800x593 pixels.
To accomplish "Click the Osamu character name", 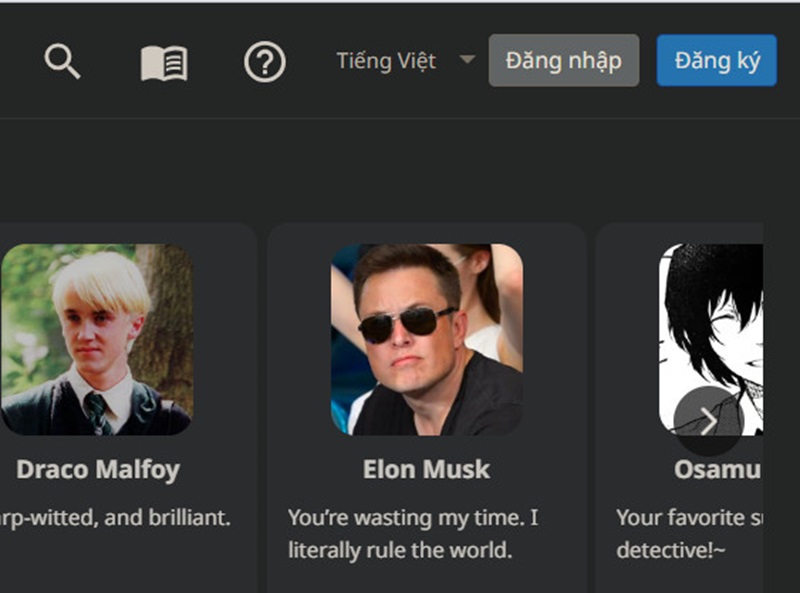I will [717, 469].
